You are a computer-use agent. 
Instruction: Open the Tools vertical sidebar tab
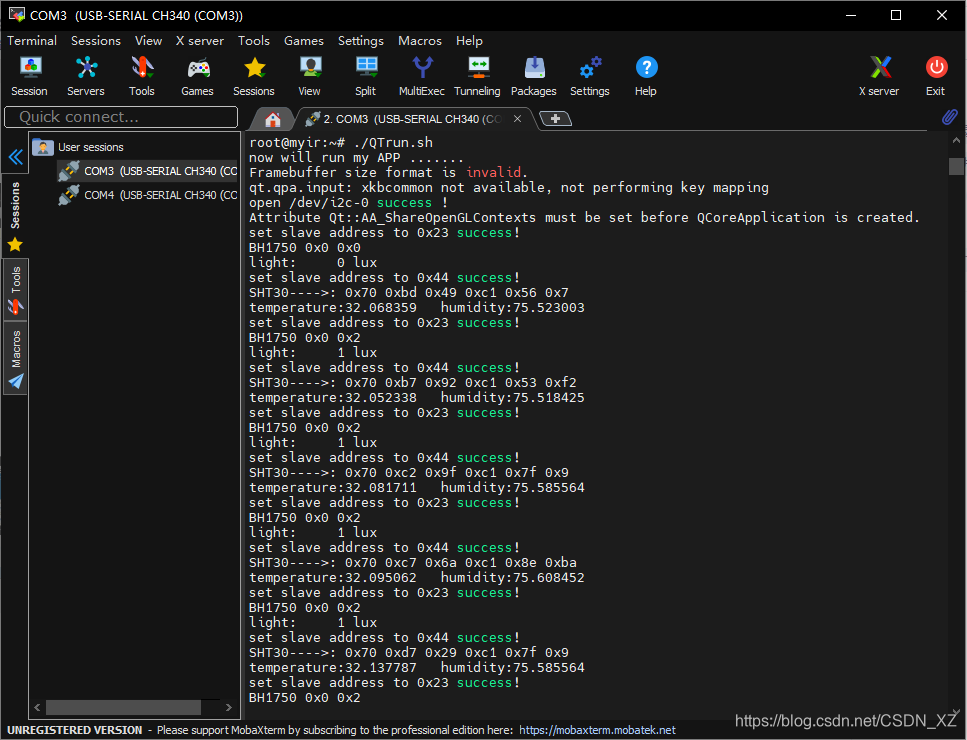coord(15,289)
